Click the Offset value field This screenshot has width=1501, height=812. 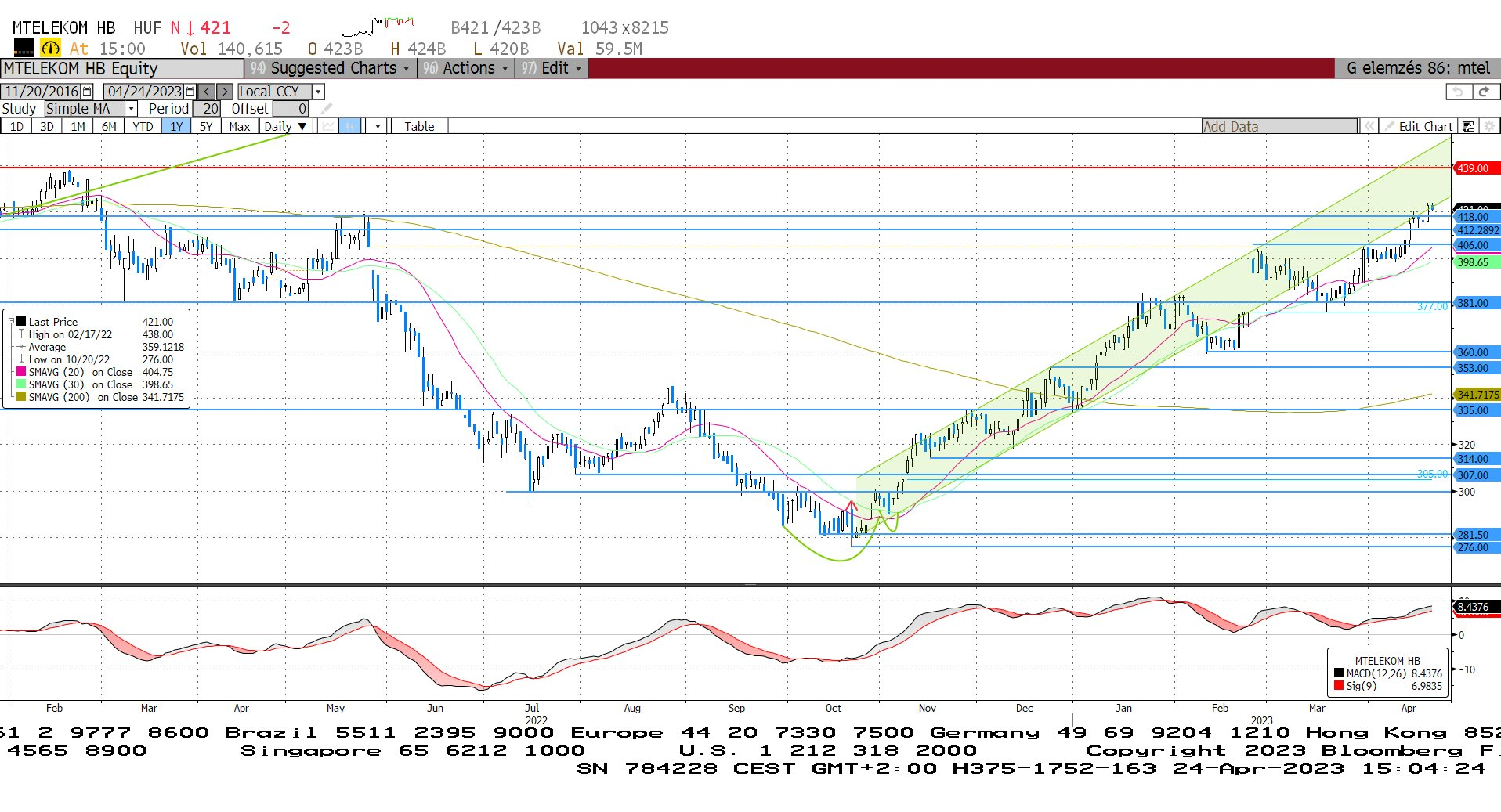[x=291, y=109]
